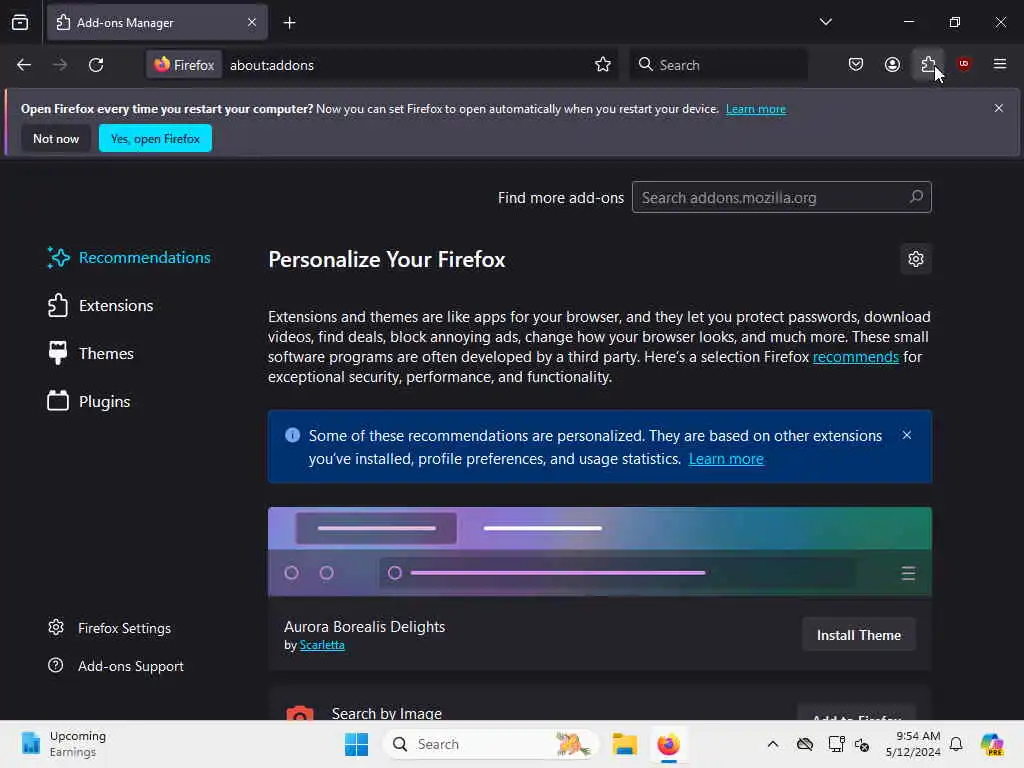The image size is (1024, 768).
Task: Open Add-ons Support in the sidebar
Action: coord(116,666)
